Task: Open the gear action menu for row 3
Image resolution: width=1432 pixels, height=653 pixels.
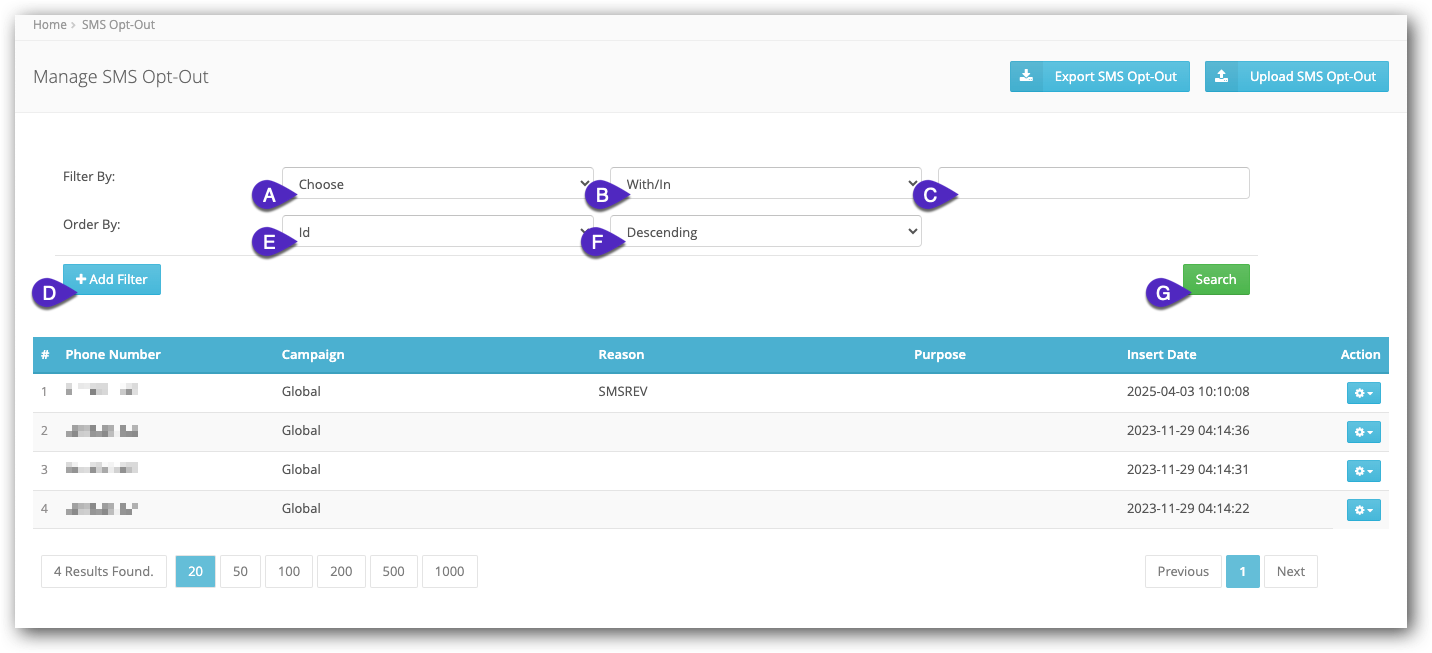Action: [x=1363, y=471]
